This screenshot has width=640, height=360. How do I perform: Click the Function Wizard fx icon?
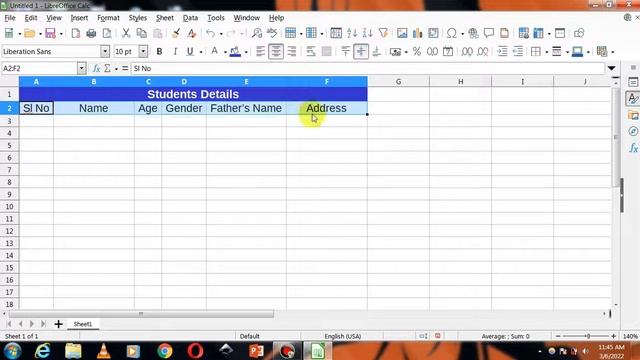click(96, 68)
